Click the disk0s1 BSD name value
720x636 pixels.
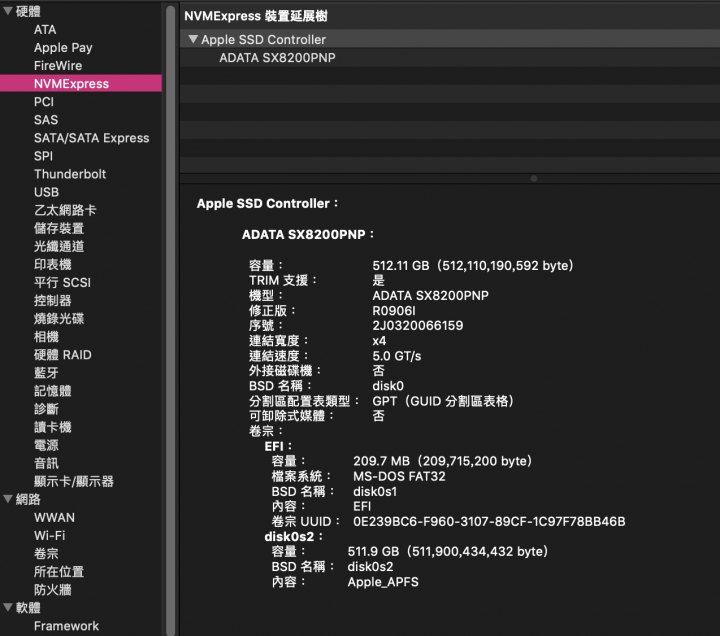[x=375, y=491]
